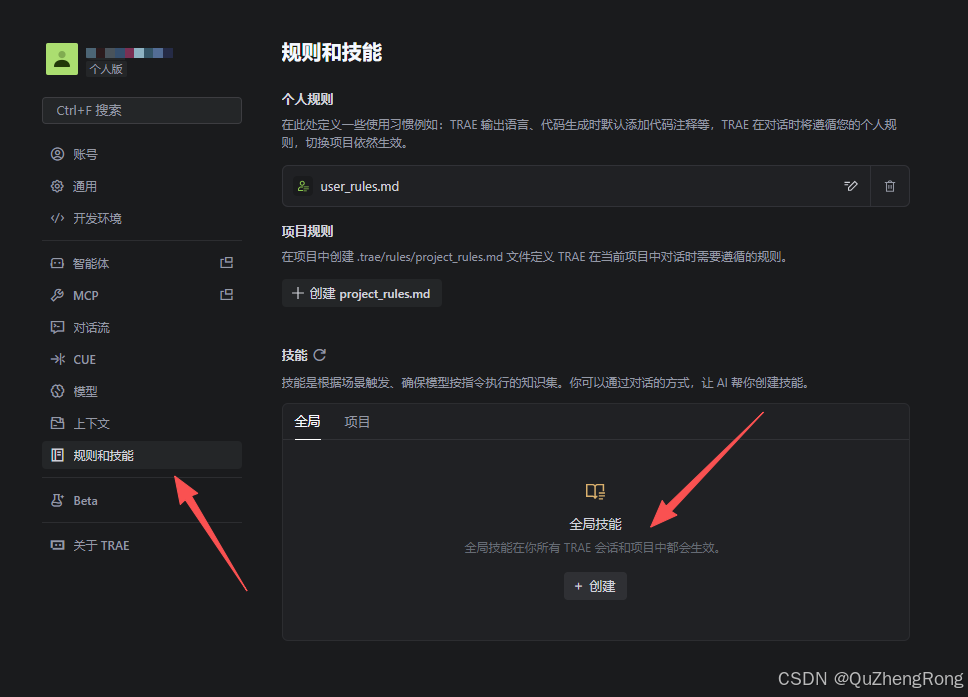The width and height of the screenshot is (968, 697).
Task: Click the 上下文 folder icon
Action: point(57,424)
